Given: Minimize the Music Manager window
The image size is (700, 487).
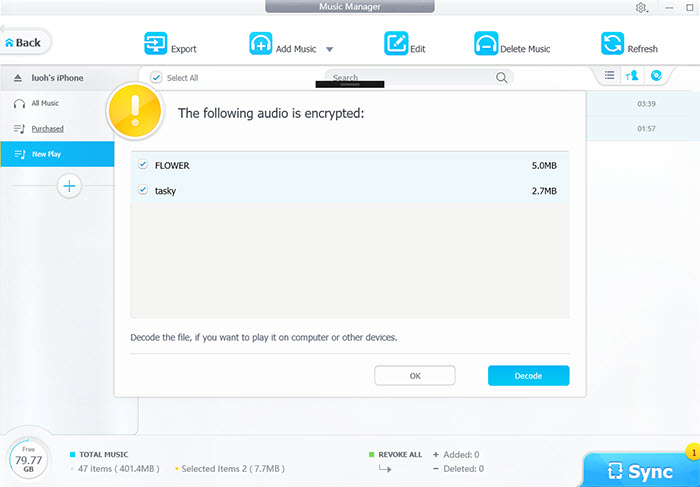Looking at the screenshot, I should coord(669,8).
